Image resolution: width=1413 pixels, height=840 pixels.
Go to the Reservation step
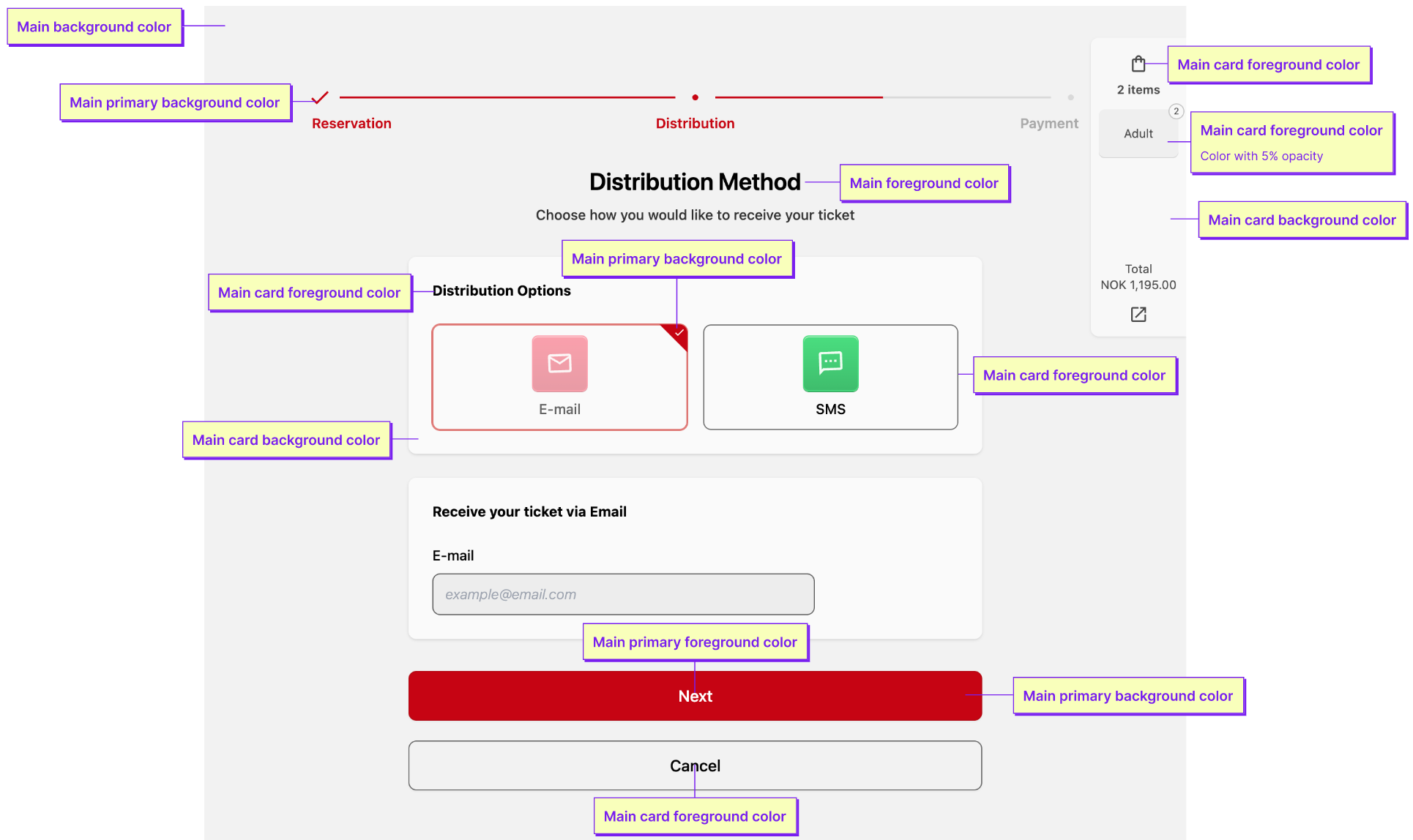(351, 124)
